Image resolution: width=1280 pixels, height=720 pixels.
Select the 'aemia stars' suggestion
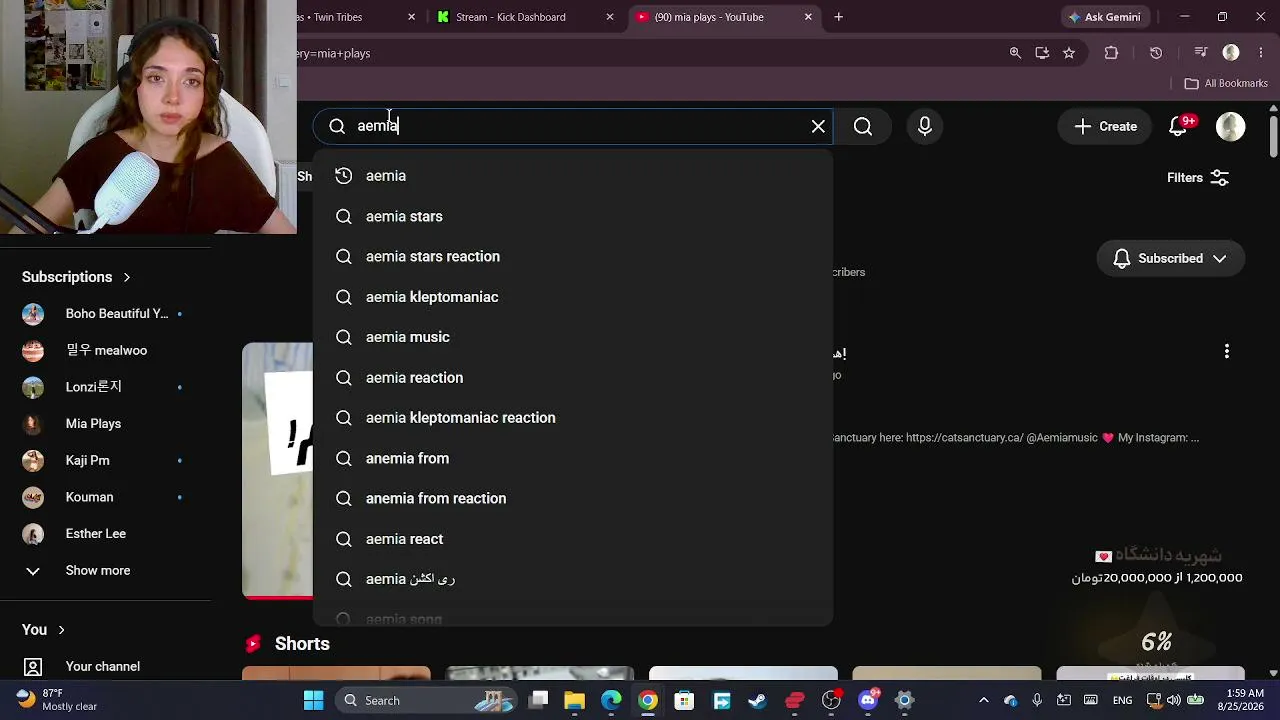tap(573, 216)
